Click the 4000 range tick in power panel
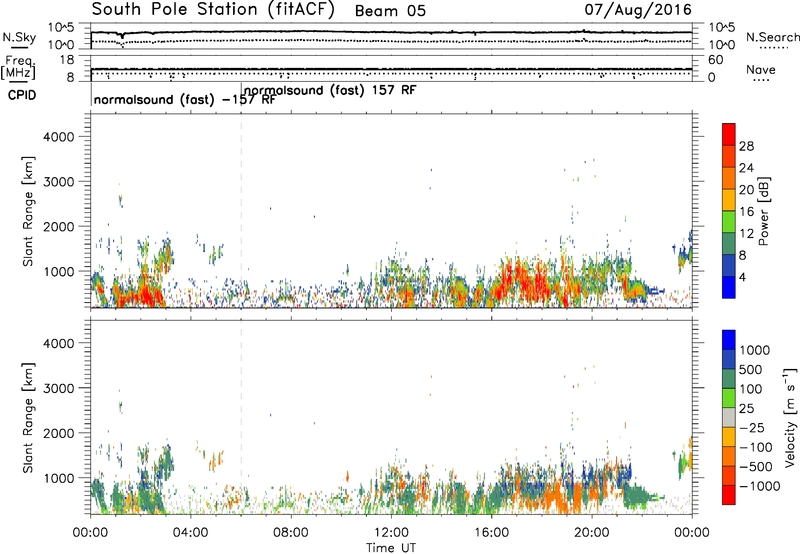Screen dimensions: 800x554 click(59, 137)
